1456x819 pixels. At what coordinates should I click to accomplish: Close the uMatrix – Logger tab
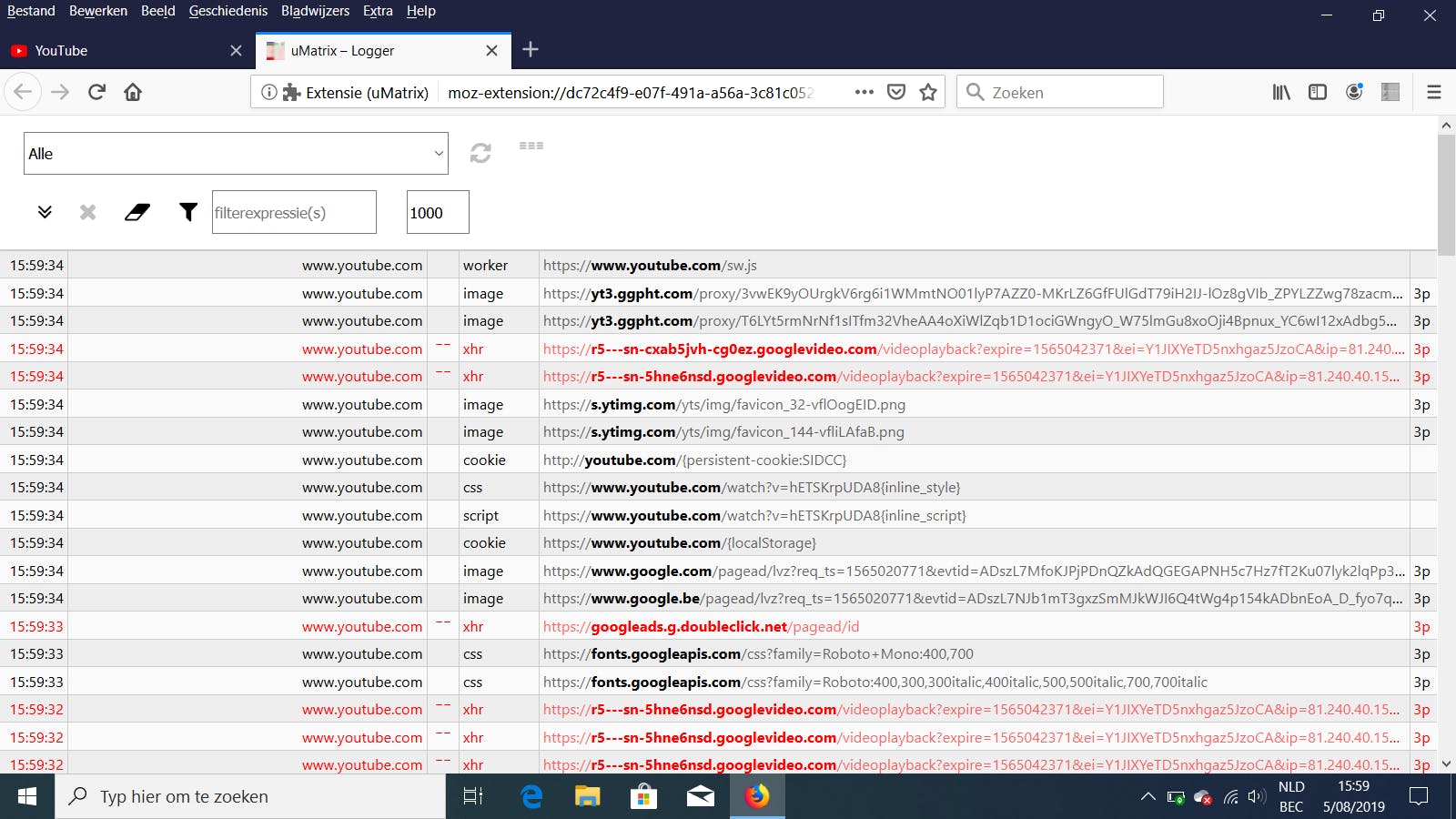click(x=491, y=51)
